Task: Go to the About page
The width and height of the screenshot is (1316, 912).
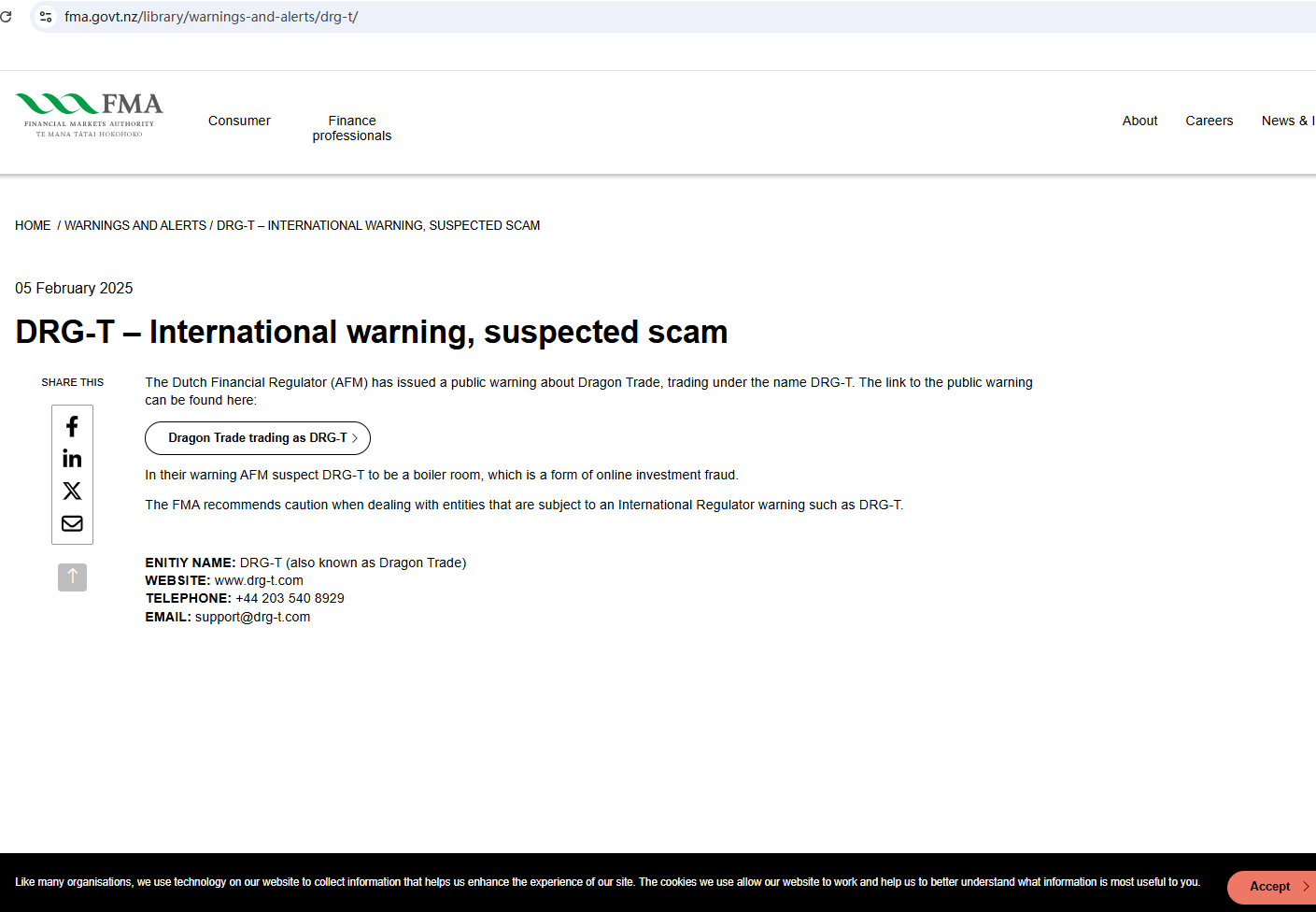Action: click(x=1139, y=121)
